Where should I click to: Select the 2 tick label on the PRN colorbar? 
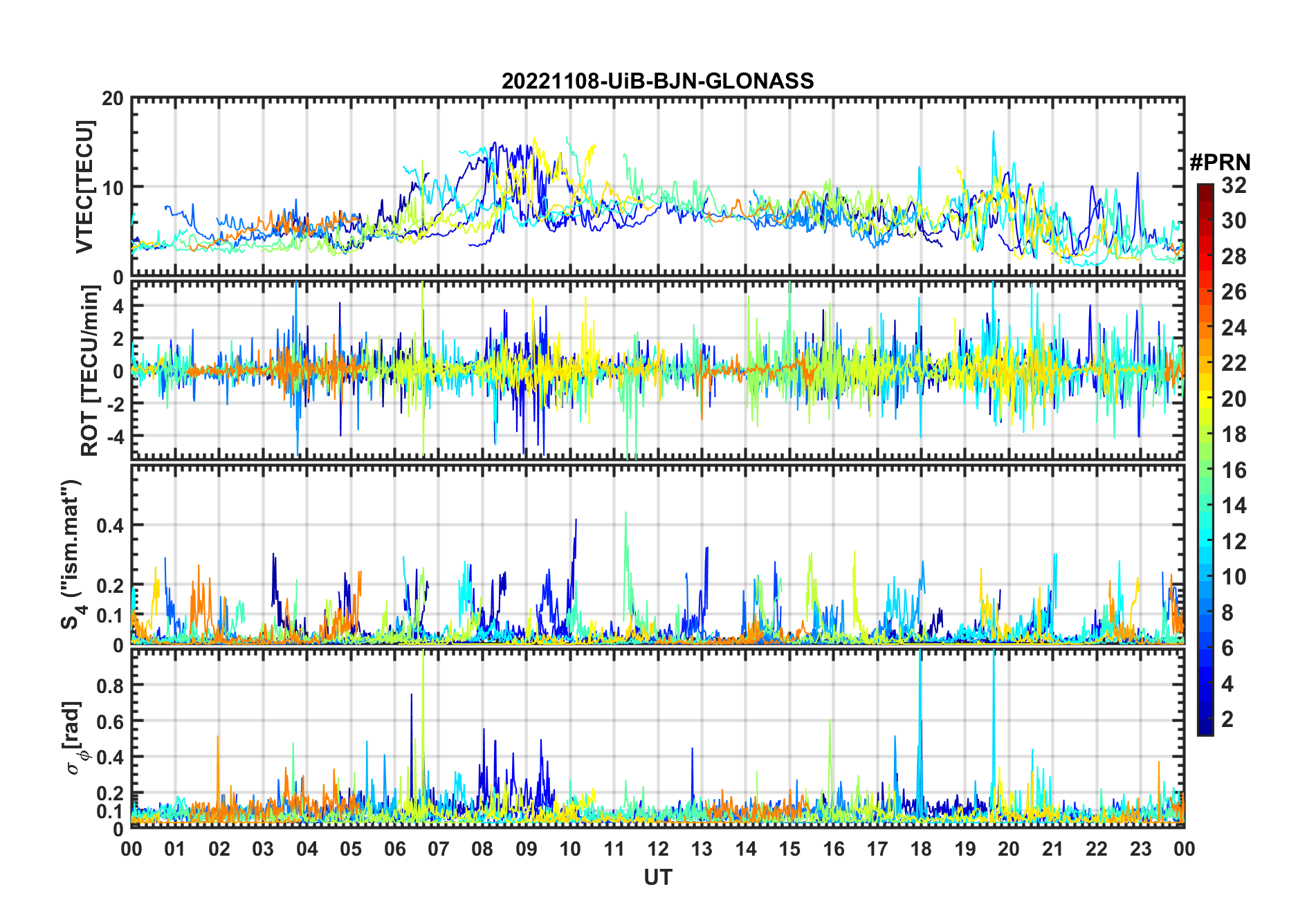click(1228, 719)
